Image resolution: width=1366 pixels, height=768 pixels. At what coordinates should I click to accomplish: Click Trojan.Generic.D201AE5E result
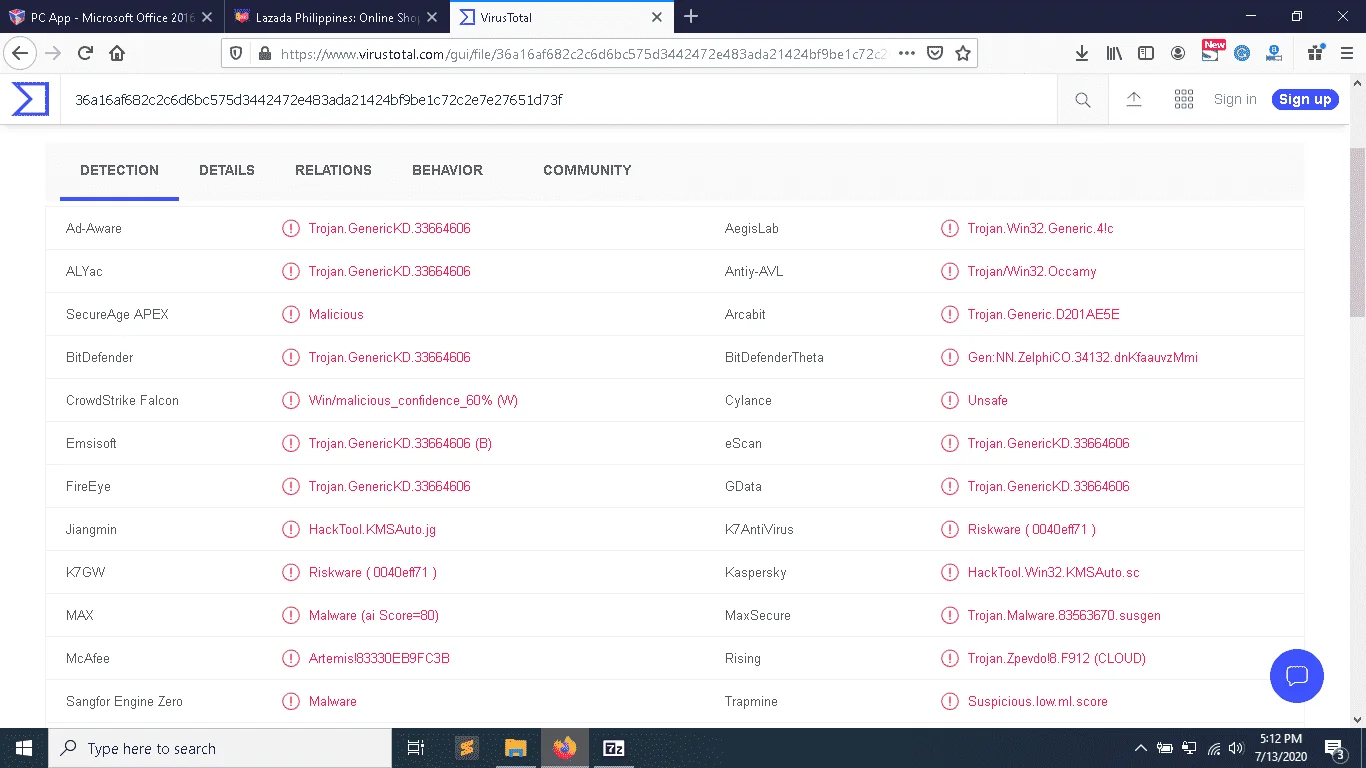pyautogui.click(x=1043, y=314)
